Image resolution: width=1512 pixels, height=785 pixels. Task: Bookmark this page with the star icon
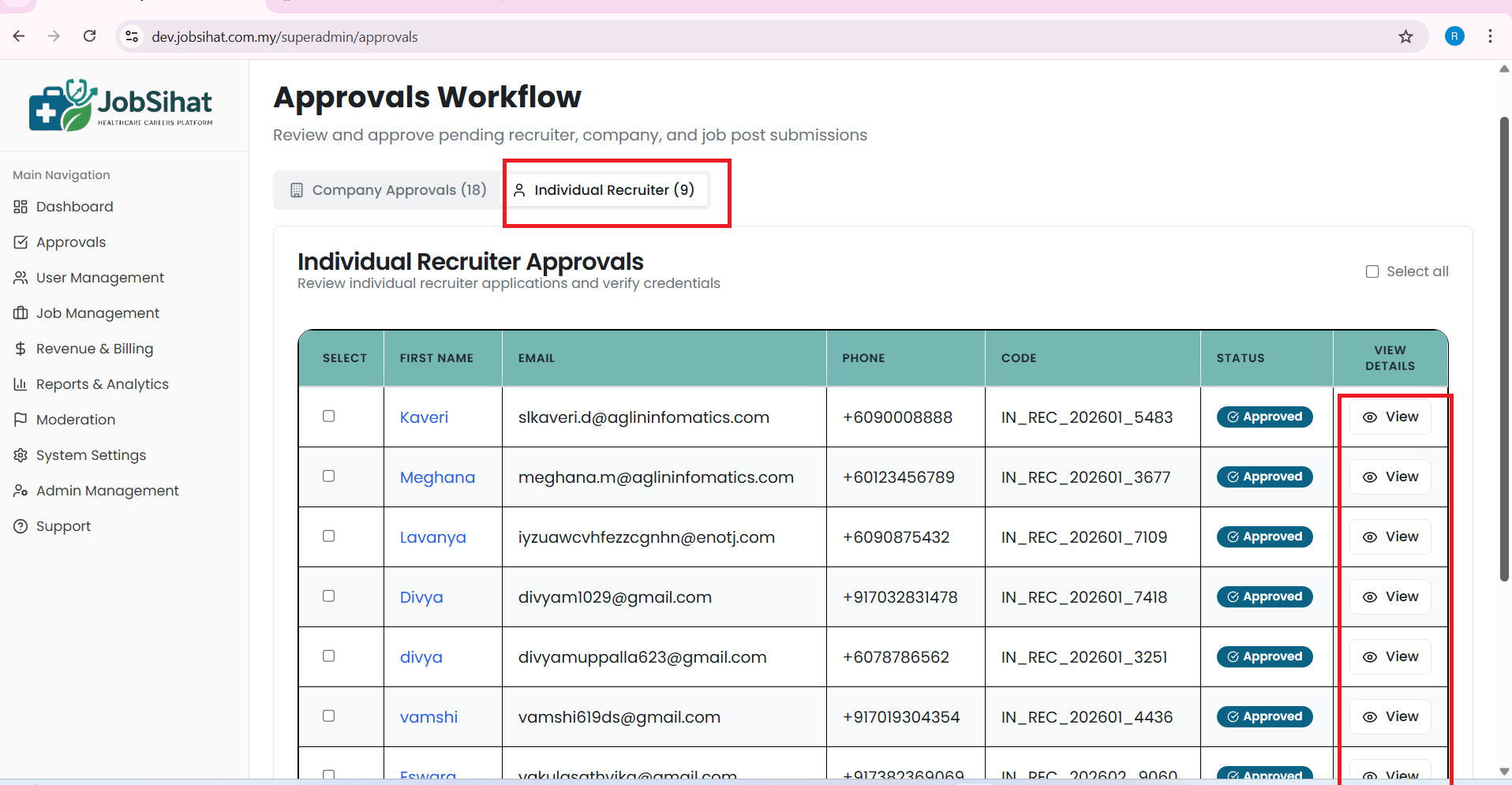tap(1405, 36)
